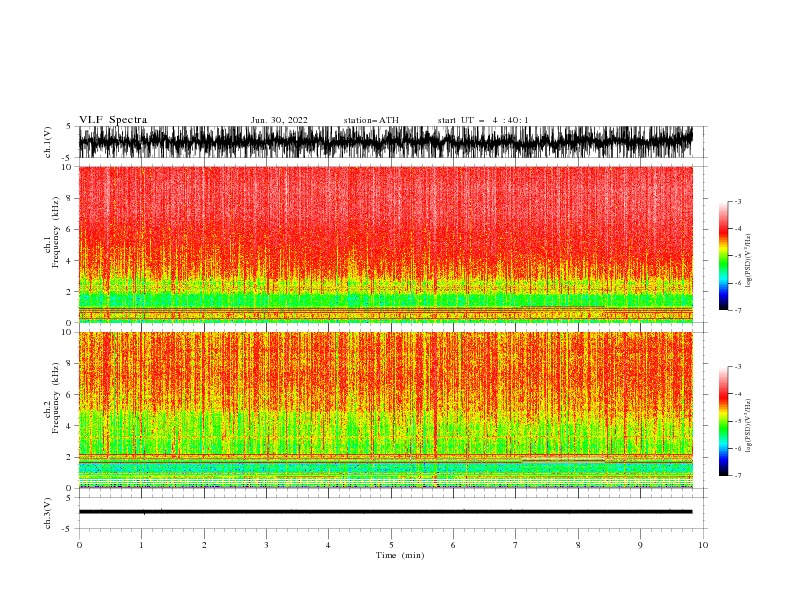This screenshot has height=612, width=792.
Task: Click the 'ch.1 Frequency (kHz)' axis label
Action: pos(52,232)
